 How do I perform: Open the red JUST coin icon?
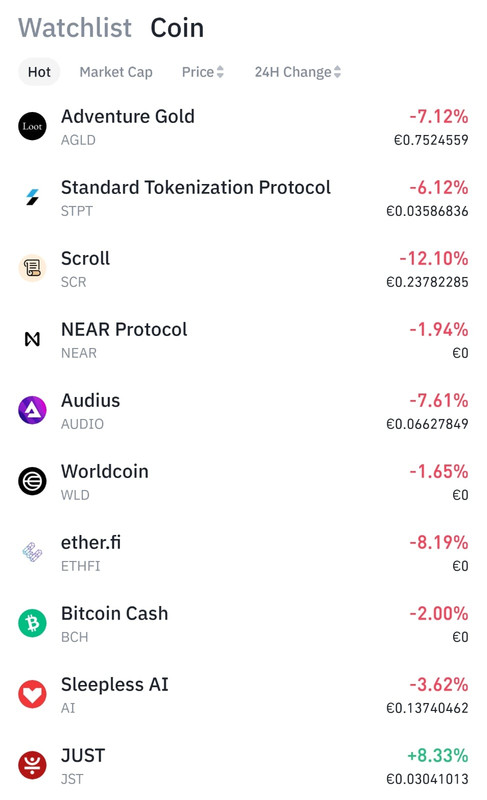point(32,765)
